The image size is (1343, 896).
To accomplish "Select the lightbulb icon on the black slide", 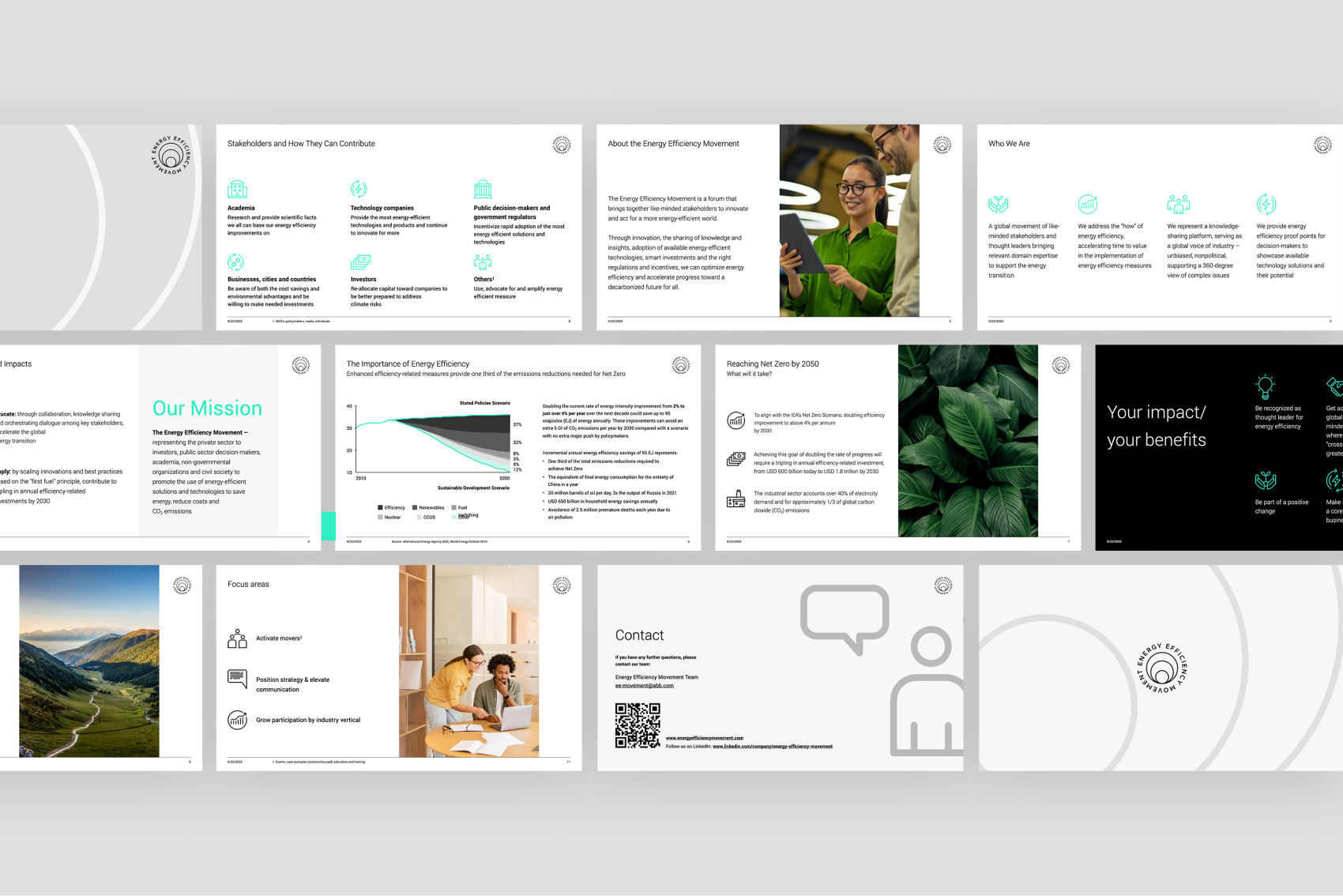I will 1265,386.
